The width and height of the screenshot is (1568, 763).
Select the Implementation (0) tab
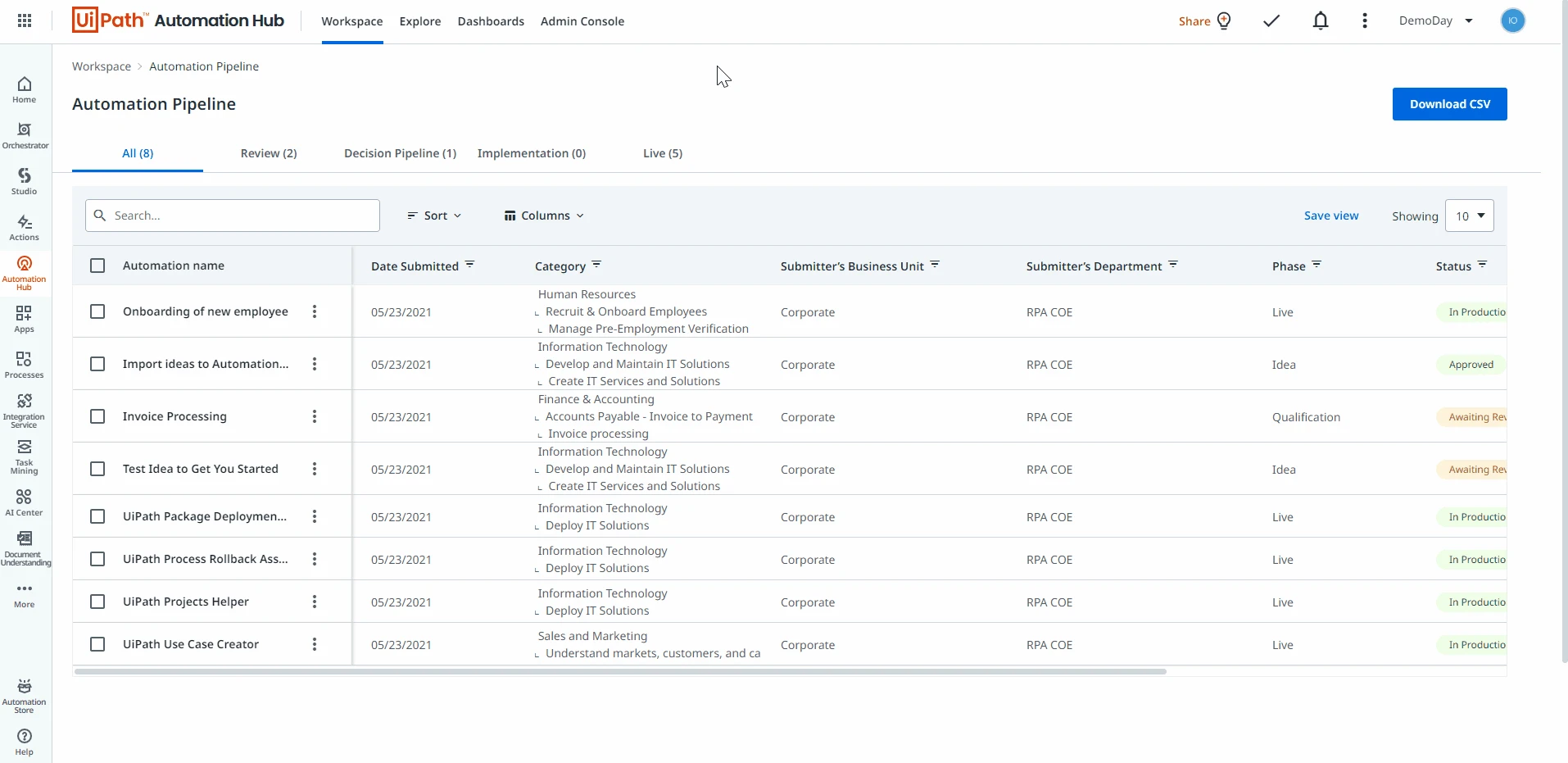[532, 153]
